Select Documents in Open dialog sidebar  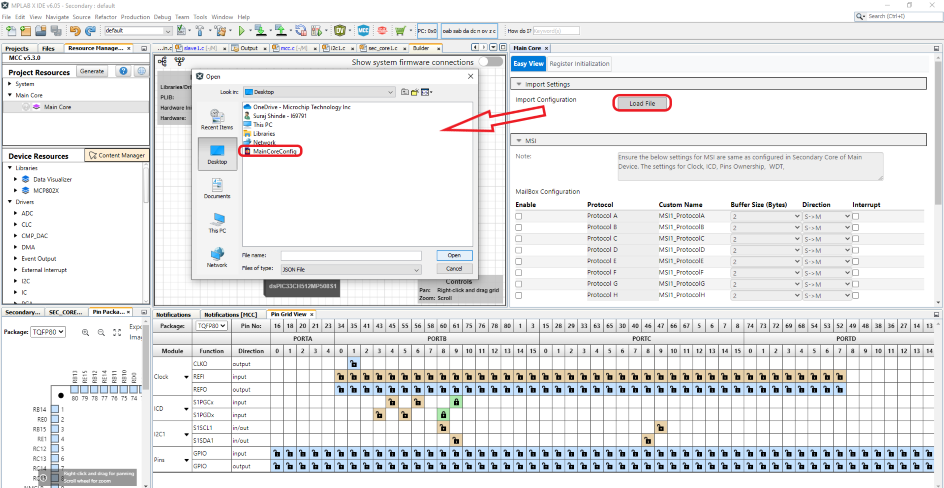pos(217,189)
